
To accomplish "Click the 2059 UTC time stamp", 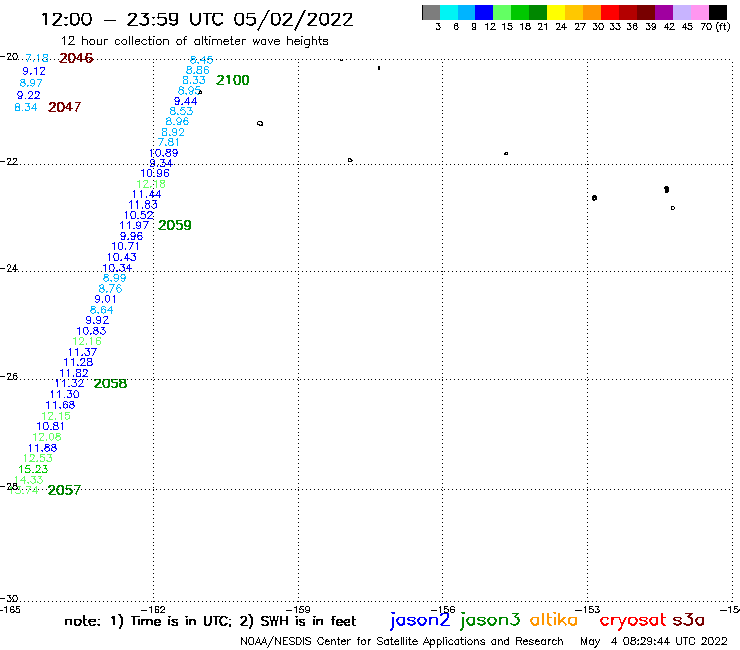I will click(175, 225).
